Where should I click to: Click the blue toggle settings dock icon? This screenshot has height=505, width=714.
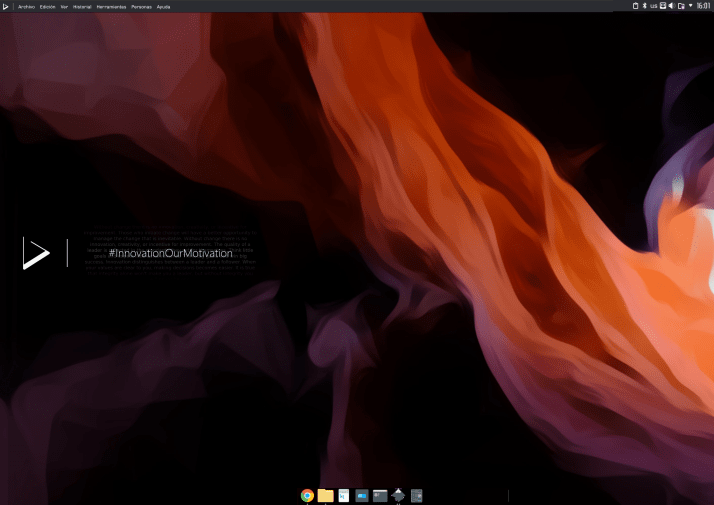(362, 495)
